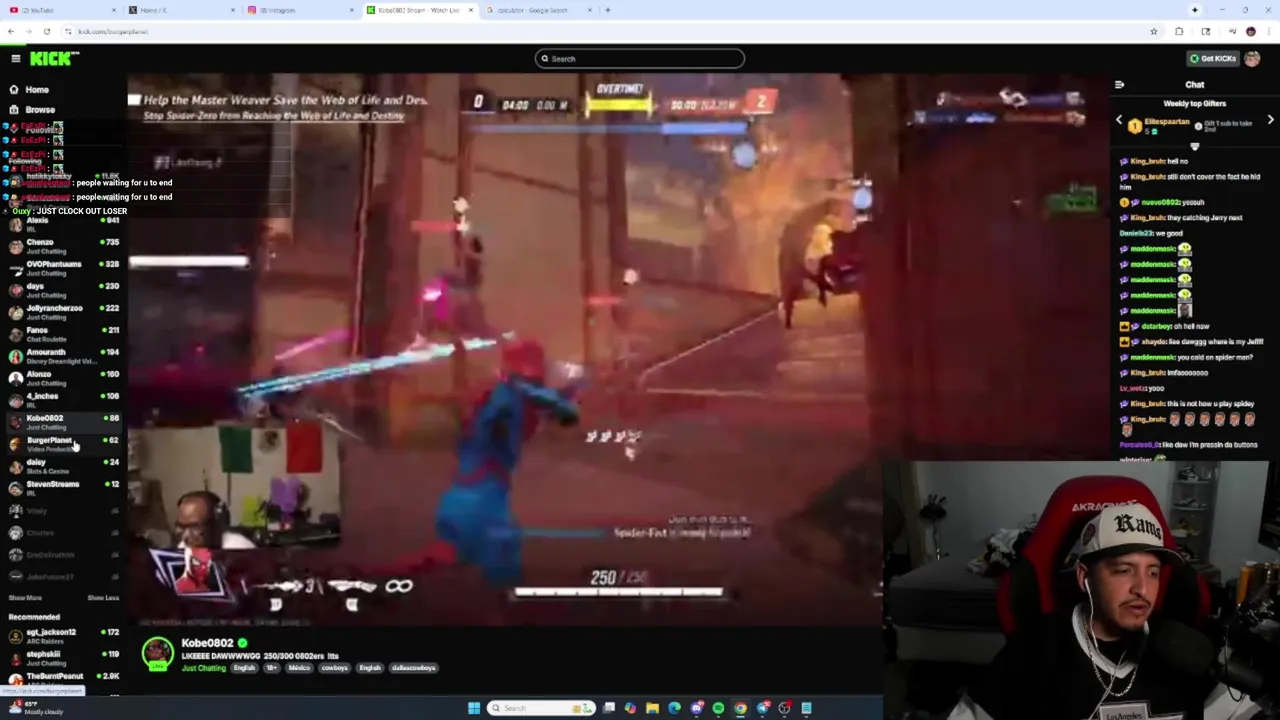1280x720 pixels.
Task: Focus the Kick search box
Action: (x=640, y=59)
